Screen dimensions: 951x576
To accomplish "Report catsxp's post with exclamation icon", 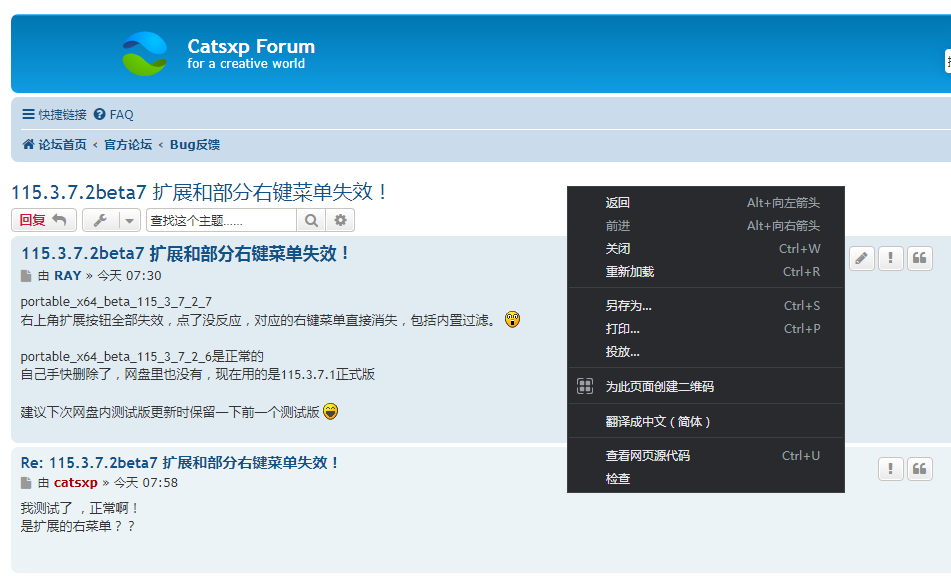I will click(890, 469).
